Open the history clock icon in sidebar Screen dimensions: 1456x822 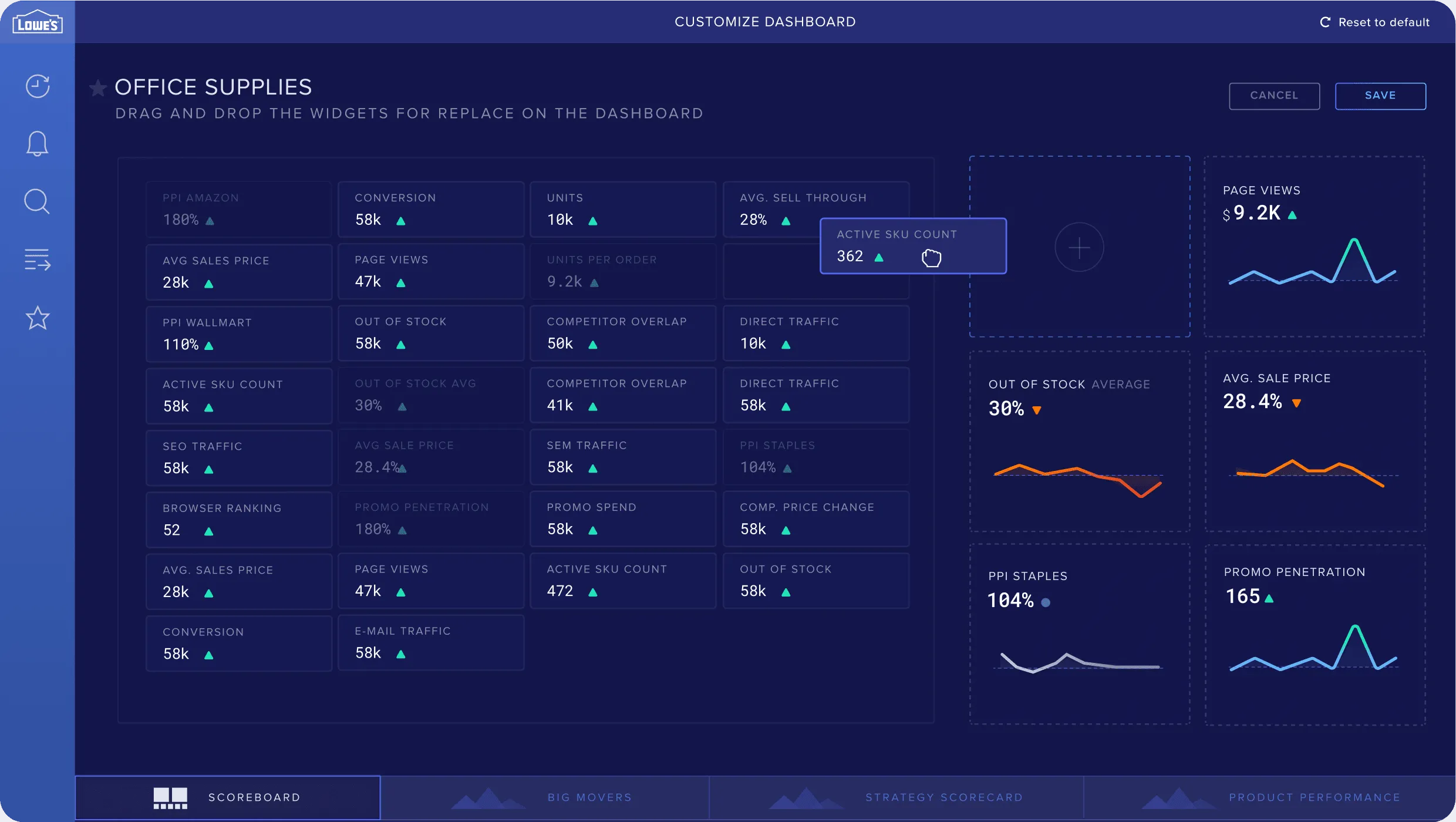point(38,86)
